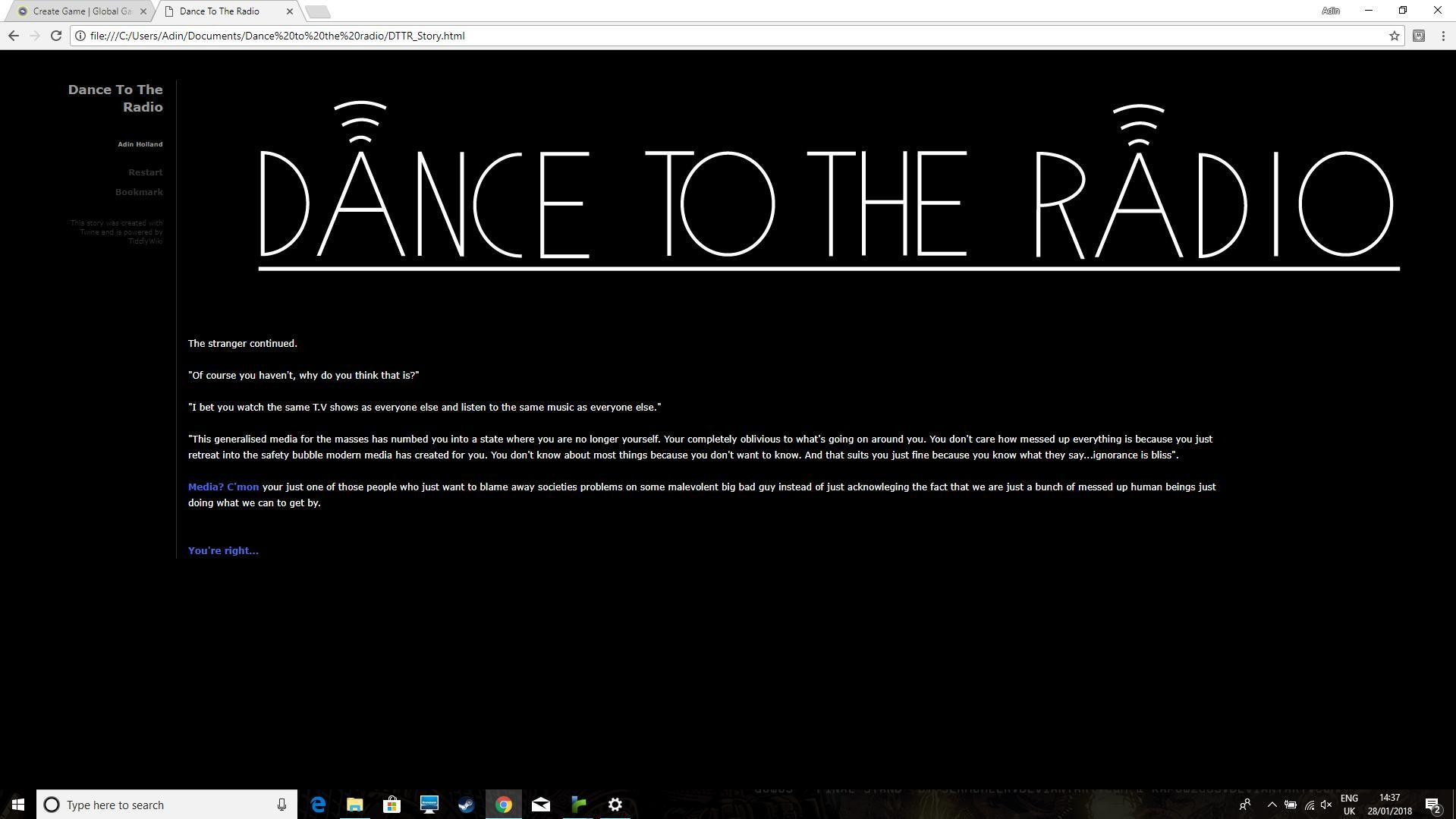Open Microsoft Store from taskbar
The height and width of the screenshot is (819, 1456).
[x=392, y=805]
